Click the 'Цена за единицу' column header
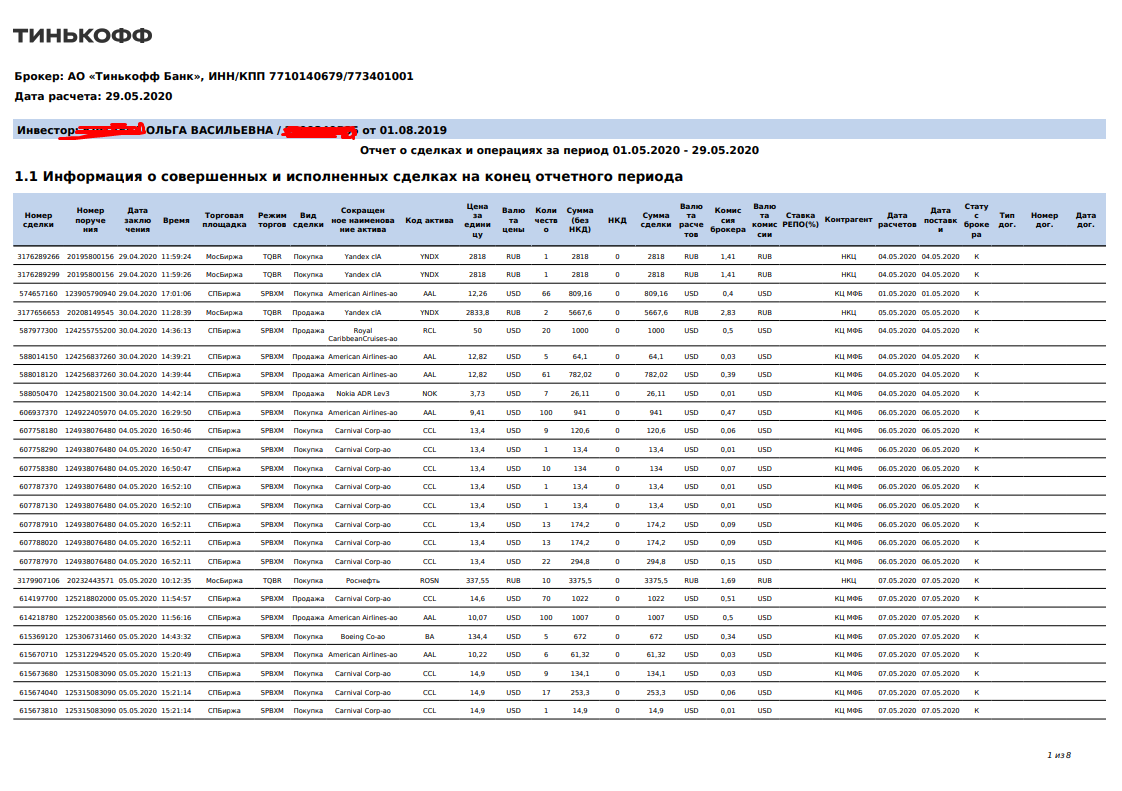The width and height of the screenshot is (1122, 791). tap(477, 220)
